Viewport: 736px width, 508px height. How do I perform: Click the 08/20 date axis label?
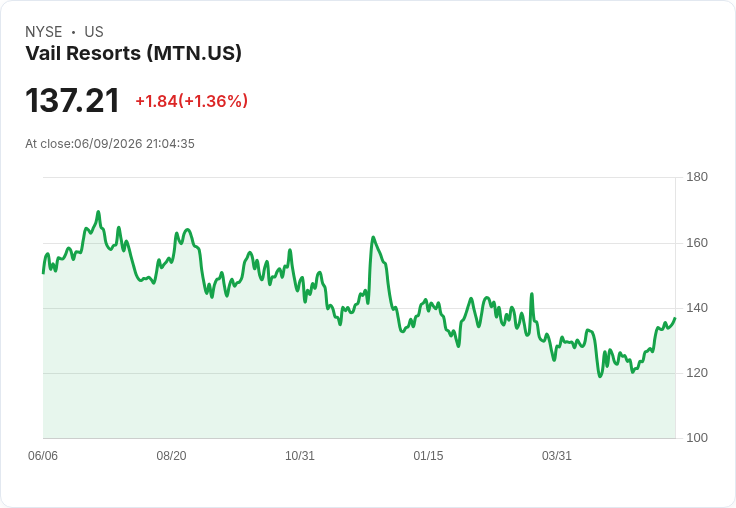pyautogui.click(x=171, y=456)
